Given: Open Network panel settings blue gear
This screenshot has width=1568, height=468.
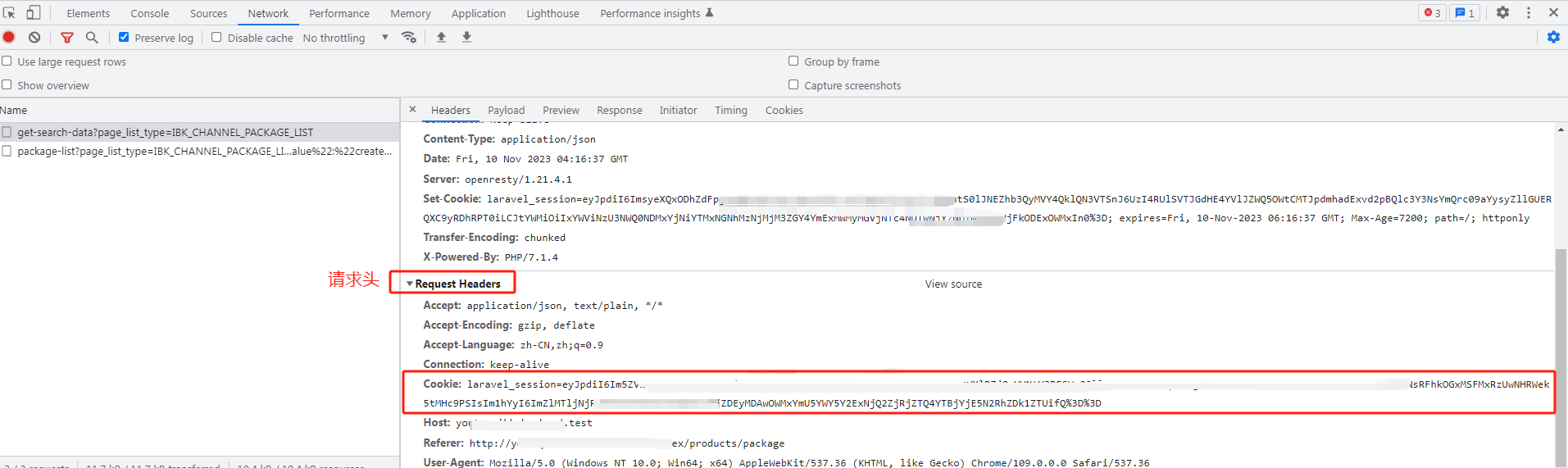Looking at the screenshot, I should coord(1553,37).
